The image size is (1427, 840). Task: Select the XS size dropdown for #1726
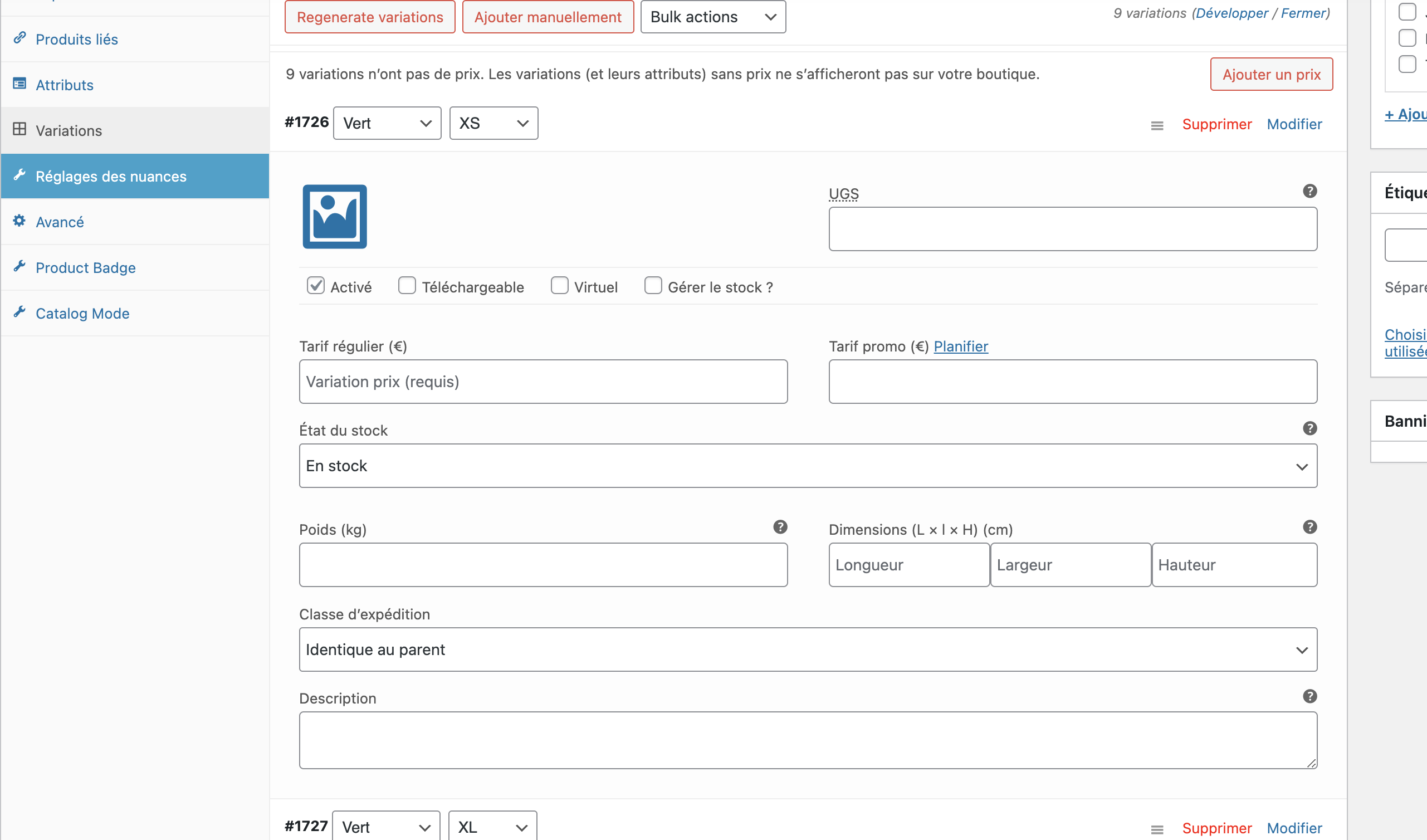[x=493, y=123]
